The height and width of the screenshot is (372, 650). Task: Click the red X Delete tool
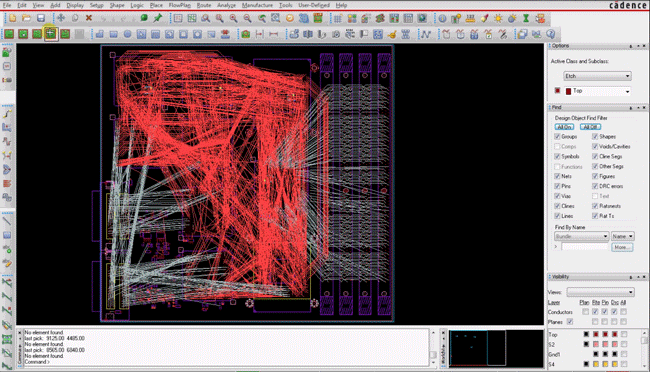point(88,18)
